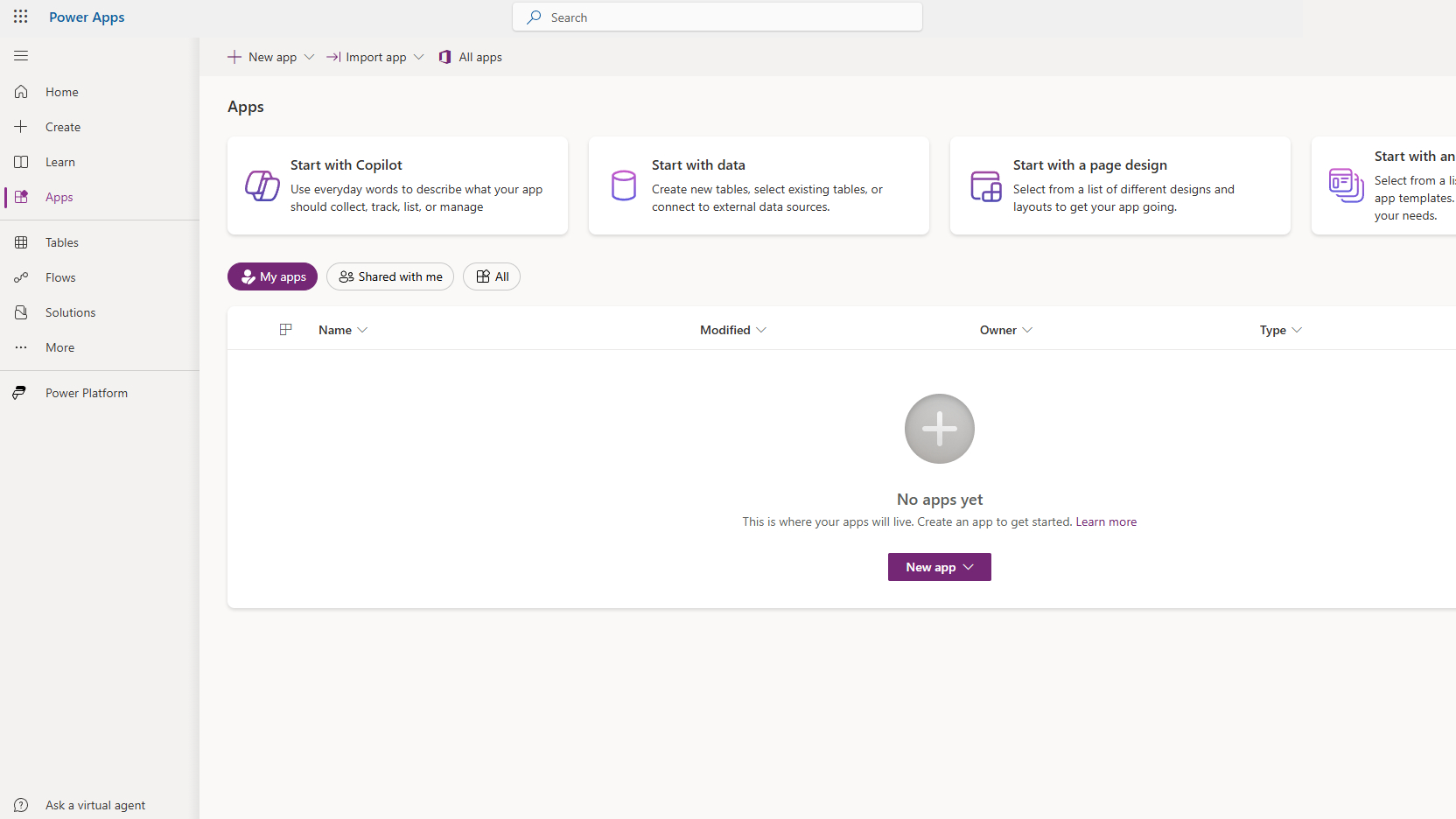1456x819 pixels.
Task: Expand the Import app dropdown chevron
Action: (419, 57)
